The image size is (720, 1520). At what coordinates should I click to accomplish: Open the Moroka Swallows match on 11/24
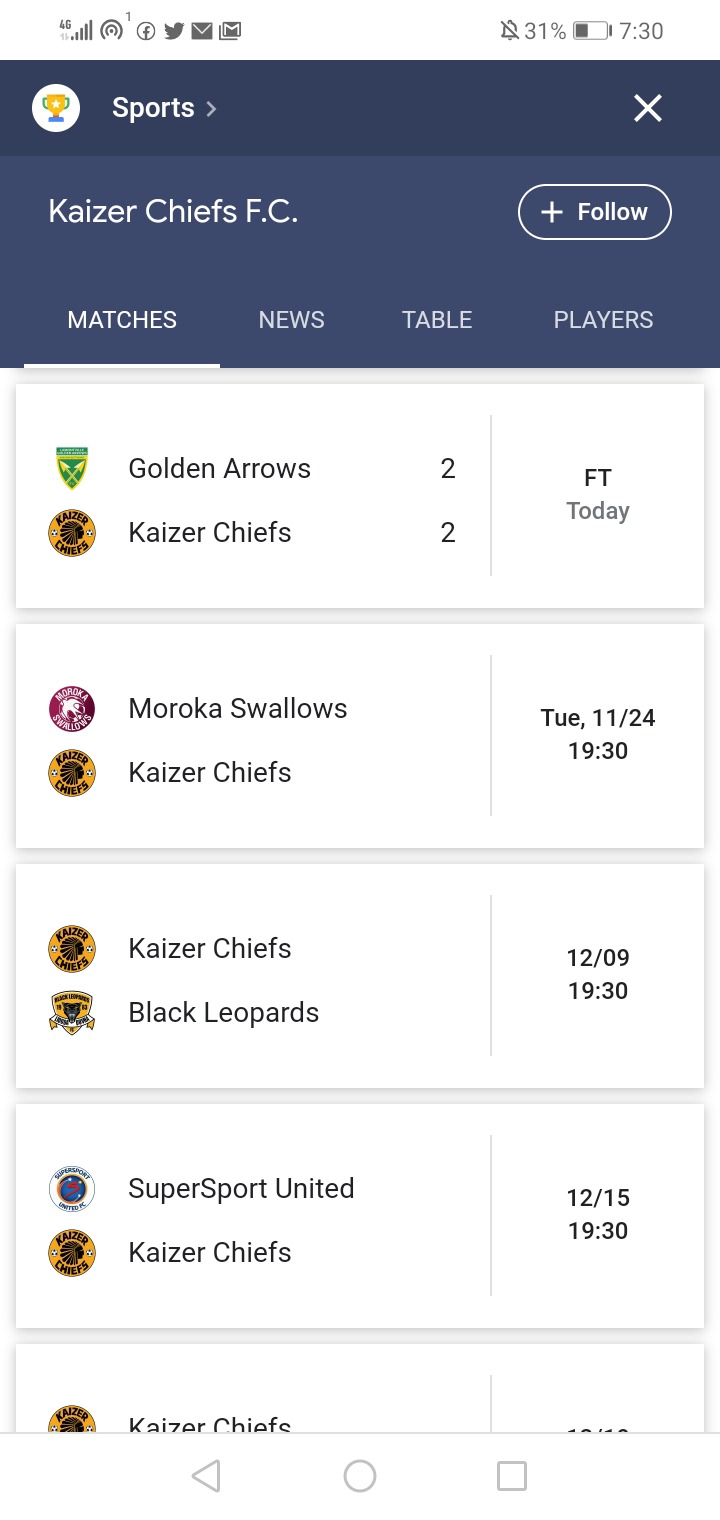point(360,736)
